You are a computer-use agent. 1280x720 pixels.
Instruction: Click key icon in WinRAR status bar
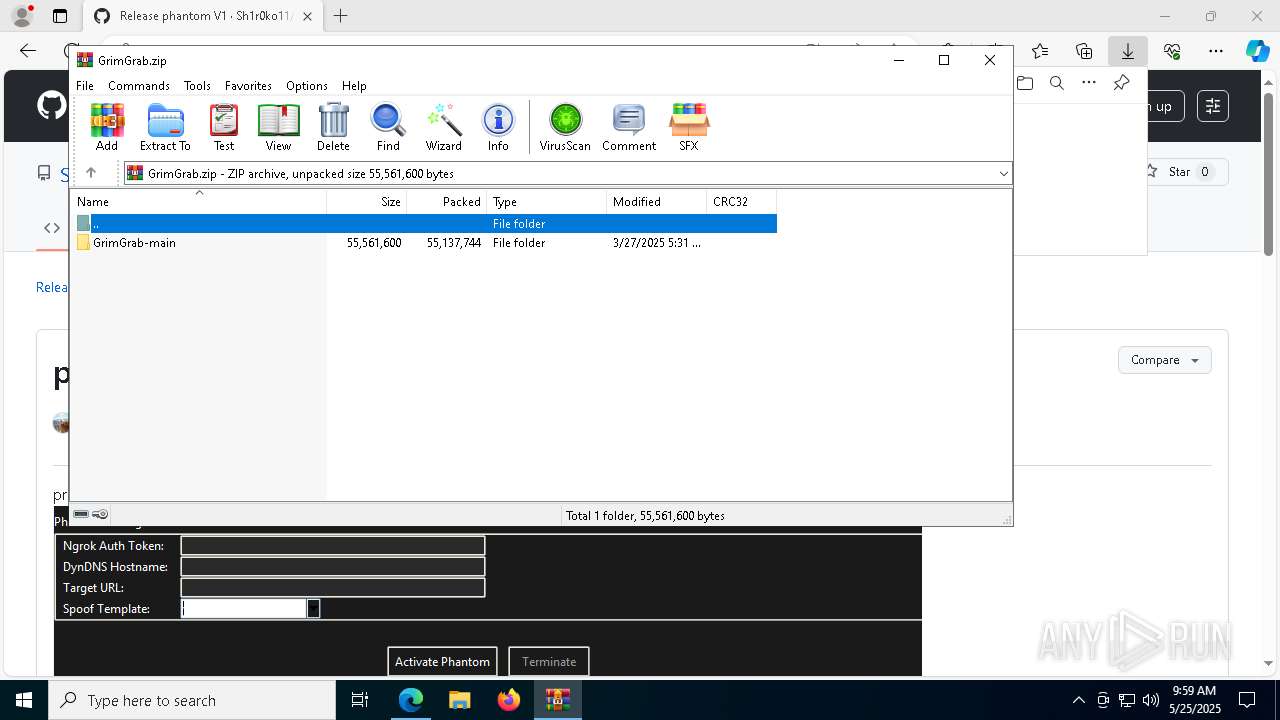[x=100, y=514]
